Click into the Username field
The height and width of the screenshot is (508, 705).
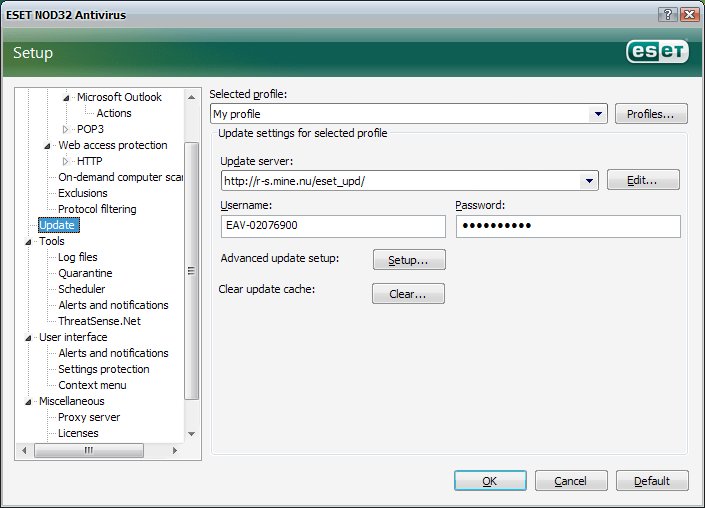333,226
